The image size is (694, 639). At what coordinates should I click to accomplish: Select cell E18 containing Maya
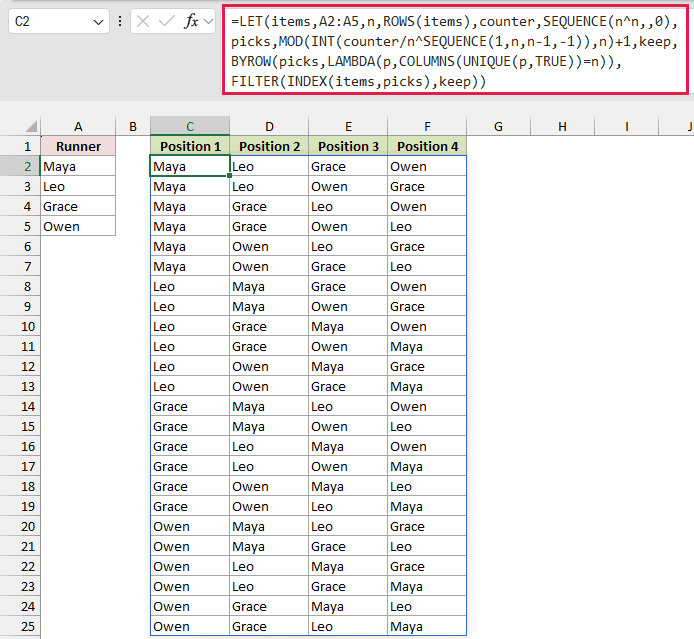coord(348,486)
